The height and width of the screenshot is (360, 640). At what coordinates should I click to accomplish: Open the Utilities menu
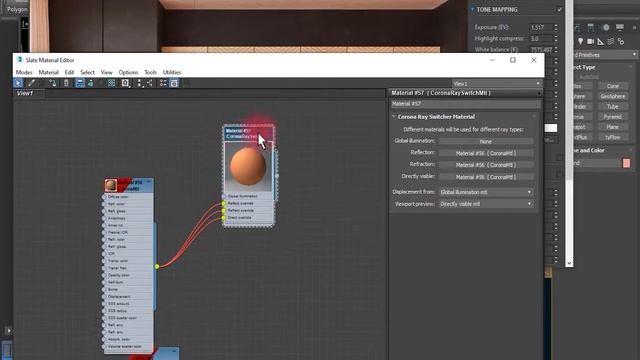[172, 72]
